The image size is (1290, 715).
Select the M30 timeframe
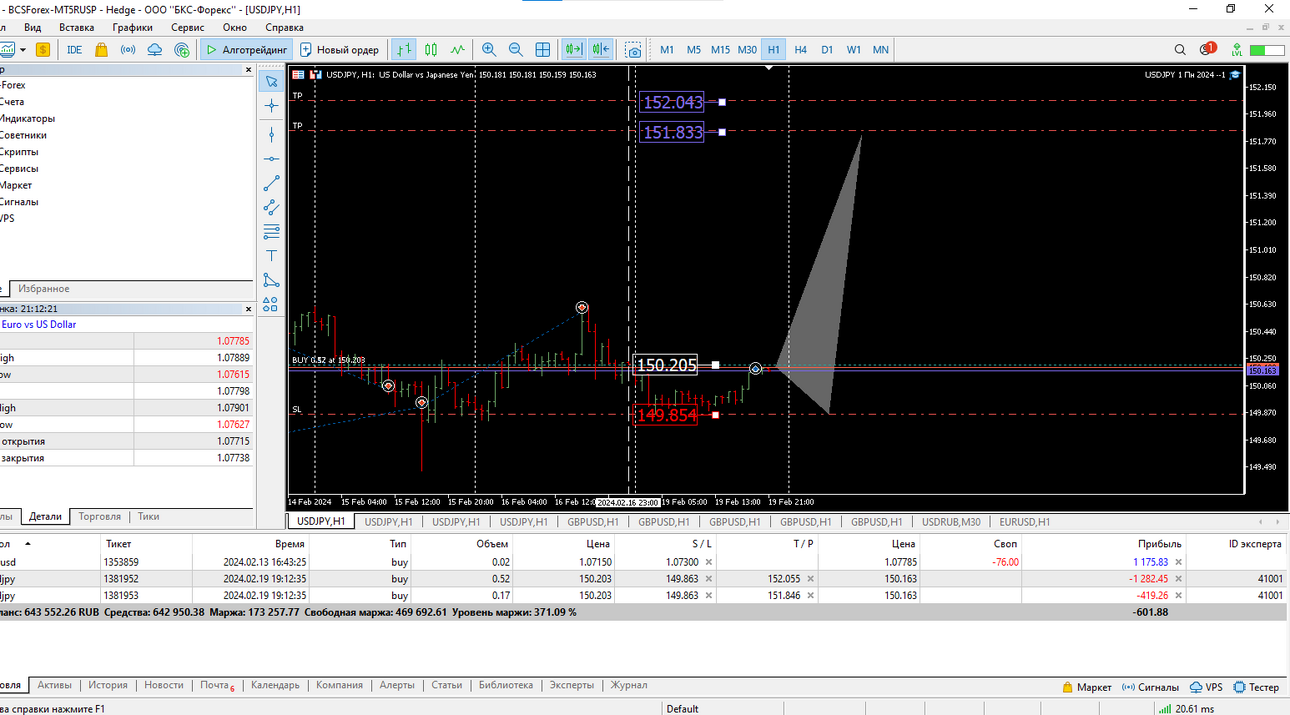point(747,49)
